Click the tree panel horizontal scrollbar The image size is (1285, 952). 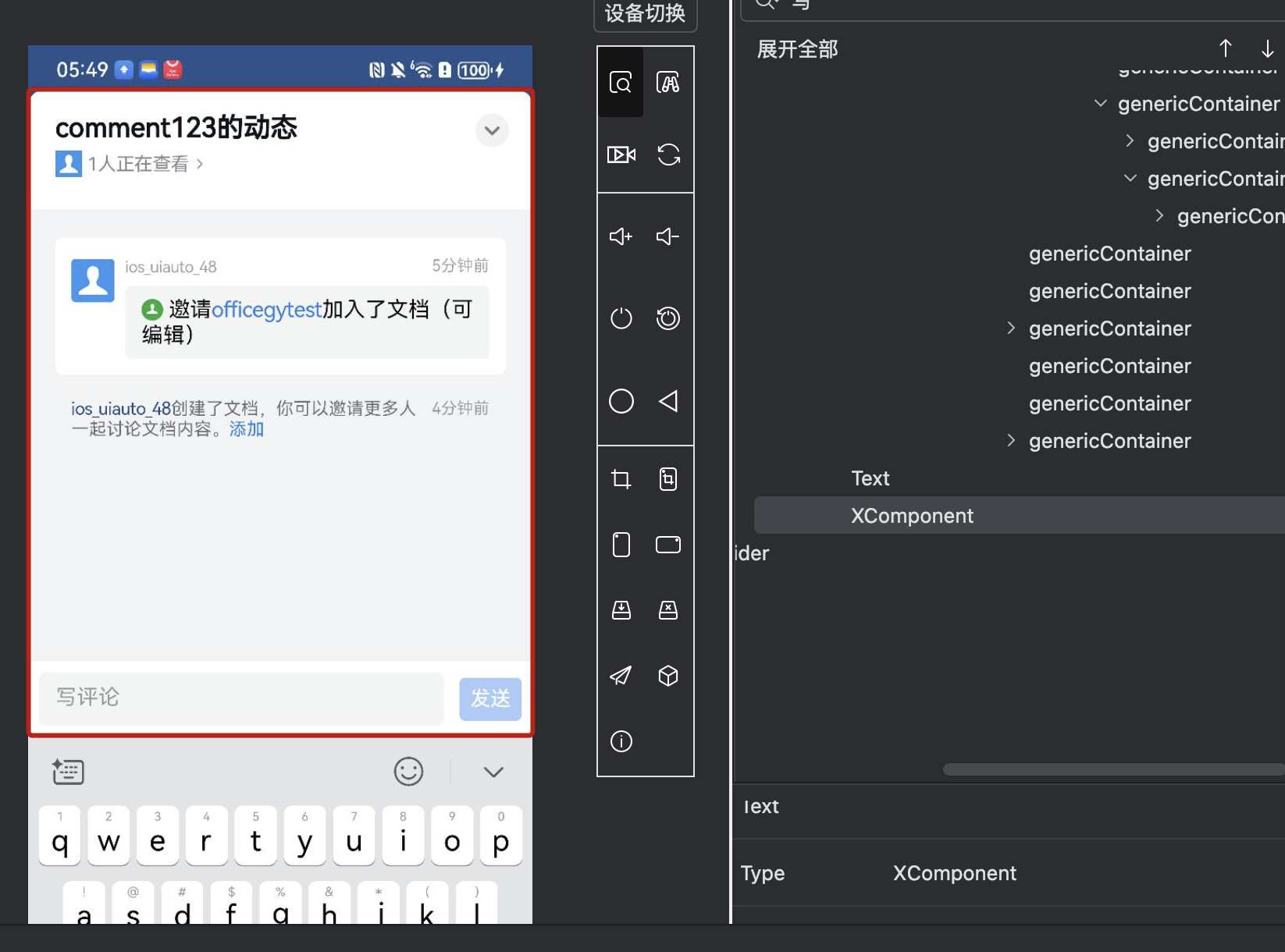point(1114,769)
